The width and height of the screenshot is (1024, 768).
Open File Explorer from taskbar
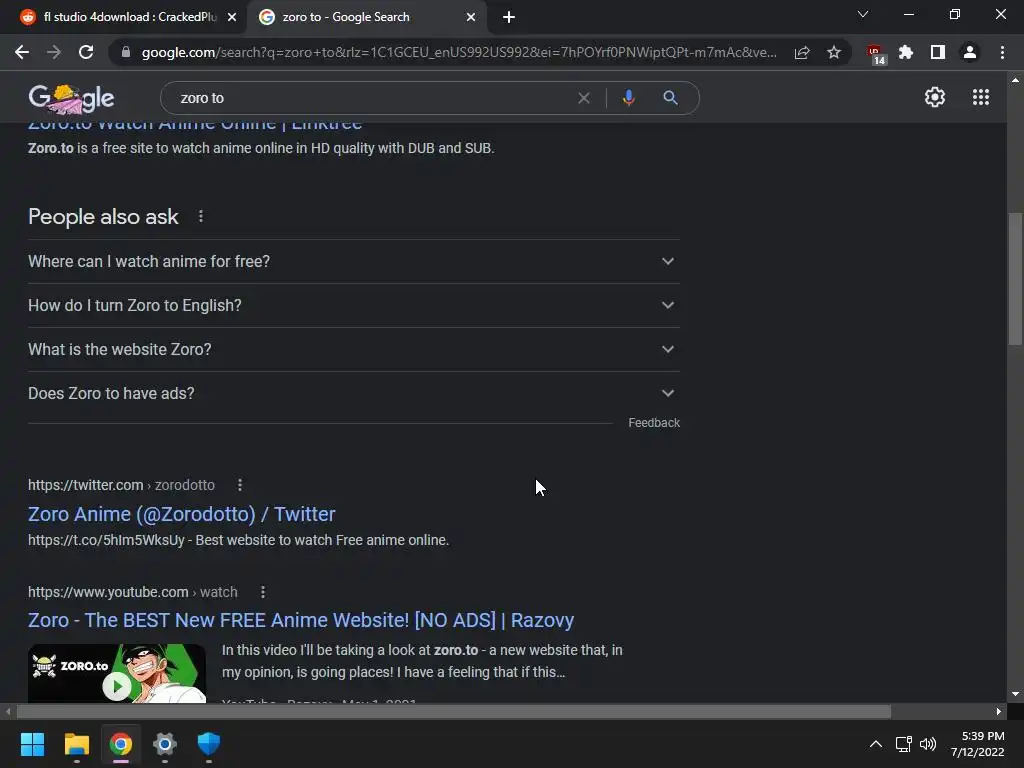76,744
